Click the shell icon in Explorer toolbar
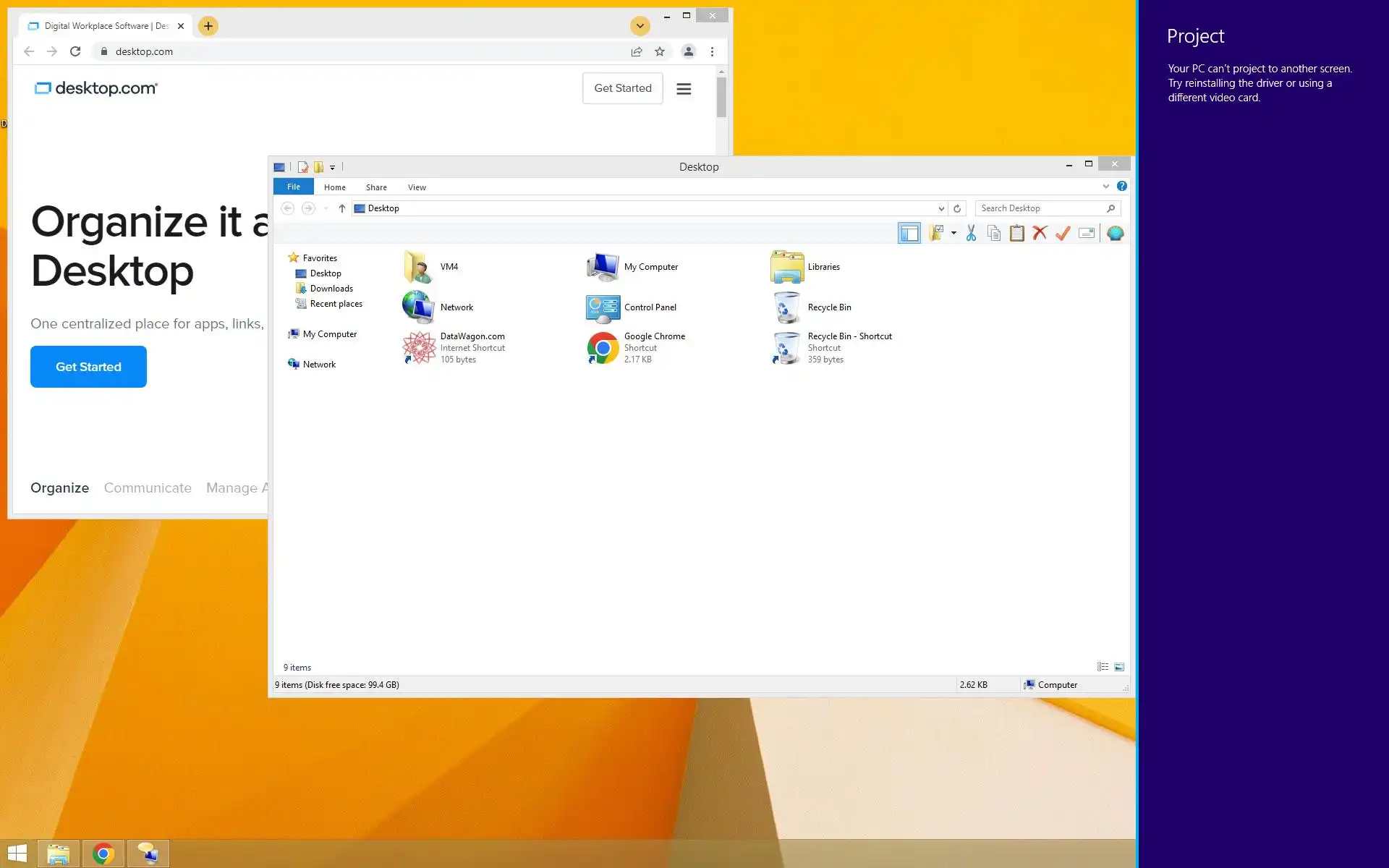Image resolution: width=1389 pixels, height=868 pixels. [x=1115, y=233]
